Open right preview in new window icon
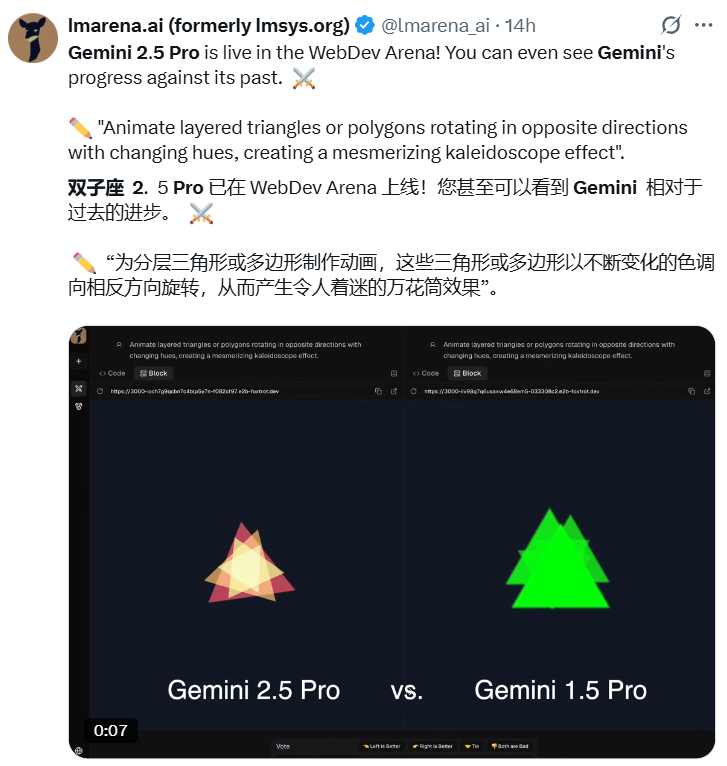The width and height of the screenshot is (727, 766). [707, 391]
